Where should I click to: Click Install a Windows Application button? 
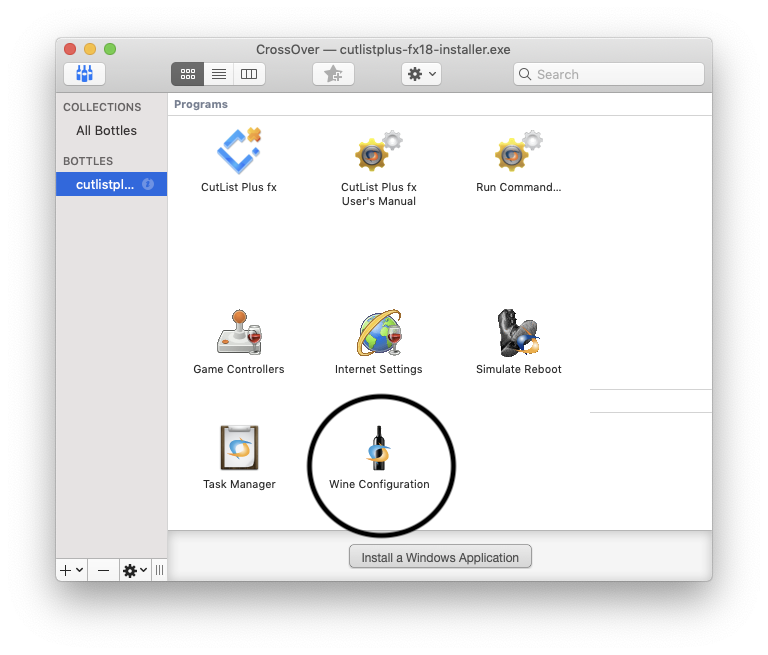pyautogui.click(x=440, y=557)
